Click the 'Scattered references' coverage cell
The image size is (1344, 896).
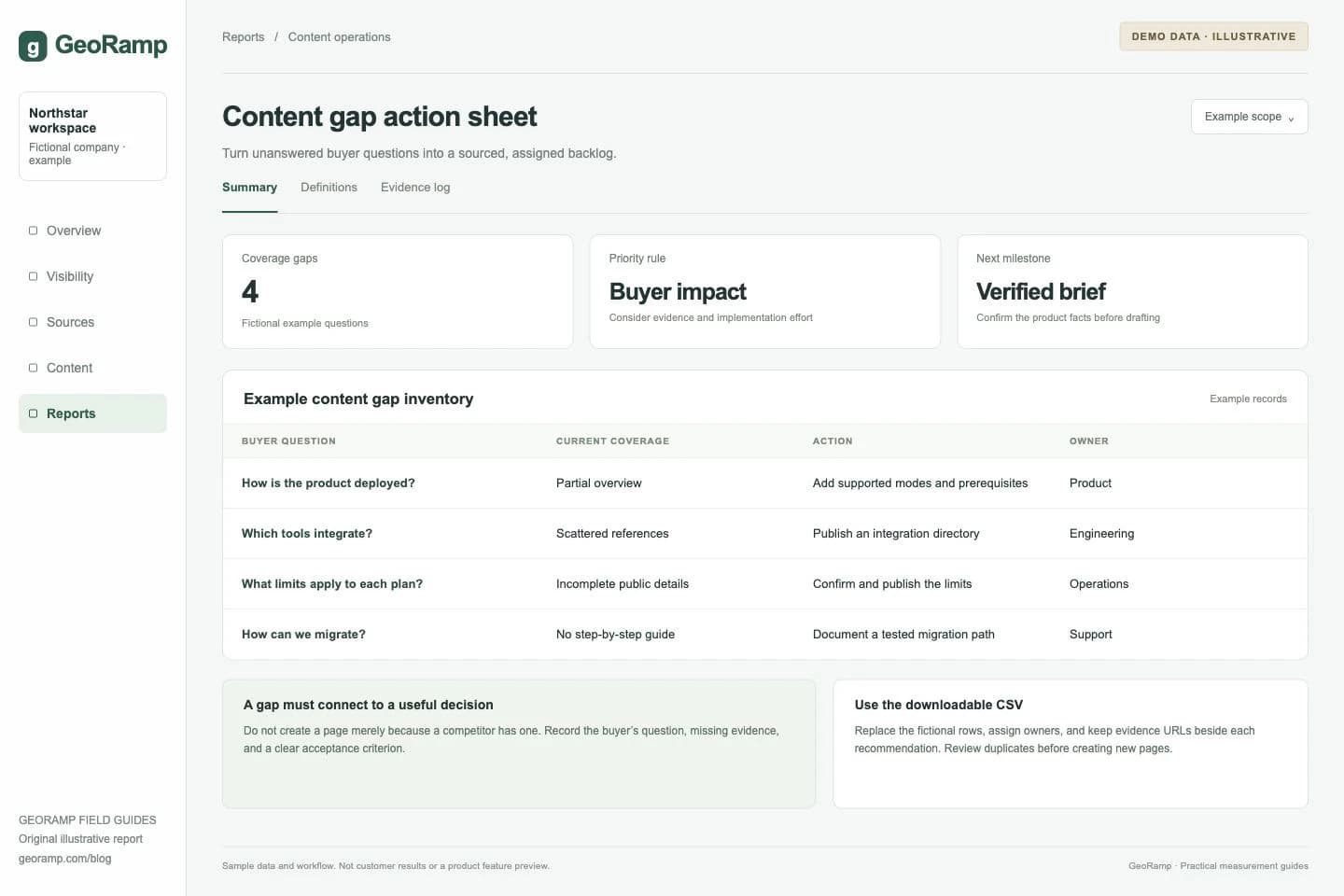612,534
